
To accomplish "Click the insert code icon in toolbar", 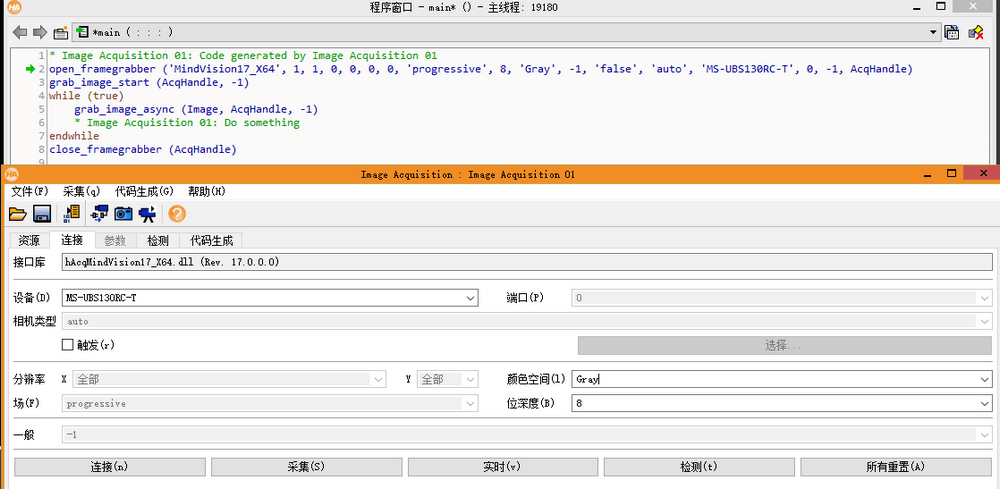I will 72,213.
